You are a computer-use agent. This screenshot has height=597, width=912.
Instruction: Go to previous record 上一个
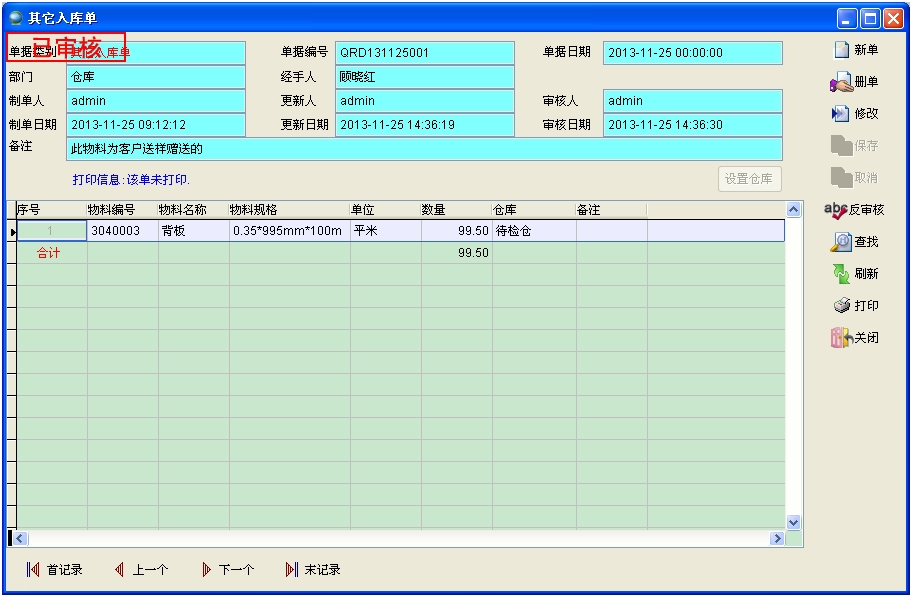click(119, 570)
